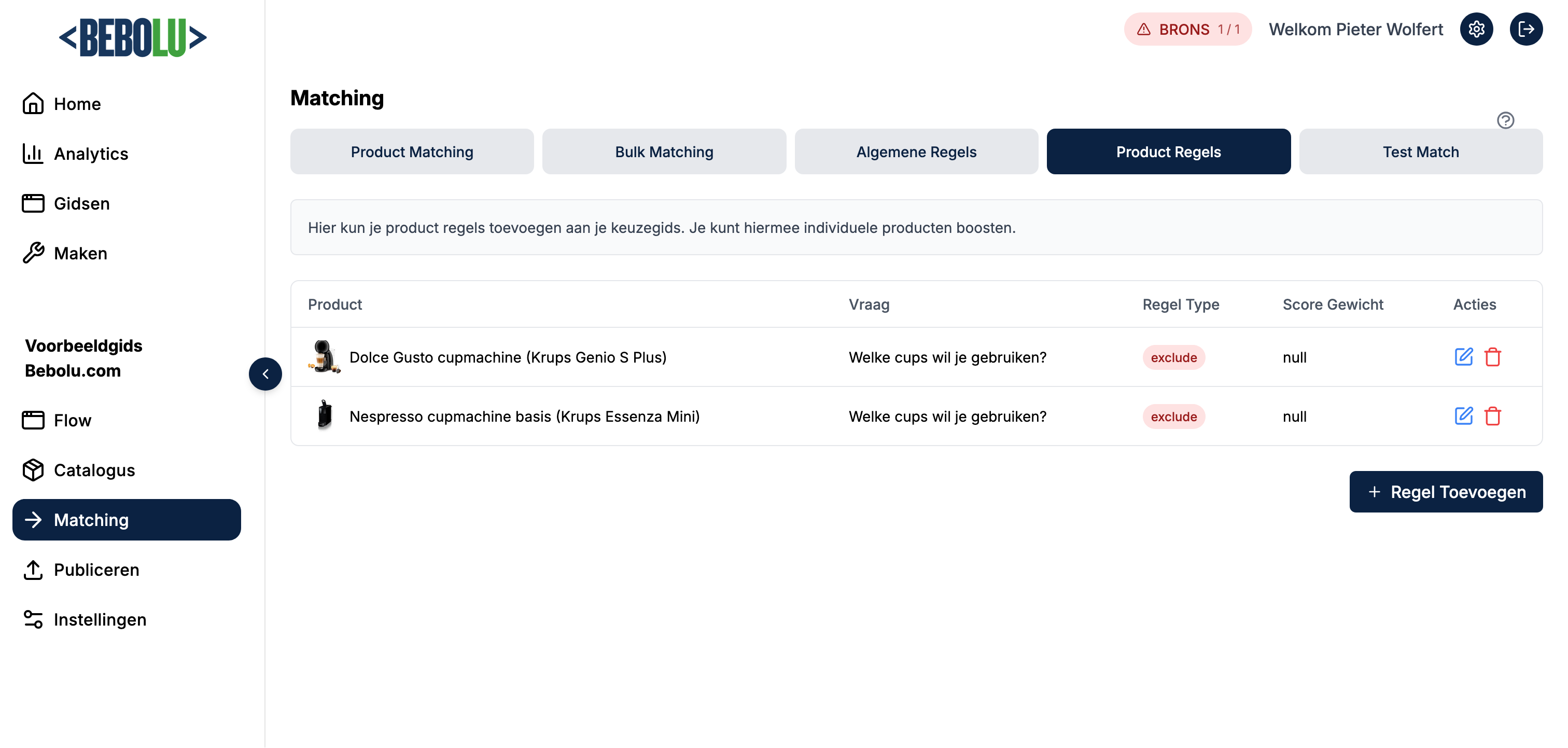
Task: Switch to the Product Matching tab
Action: point(412,151)
